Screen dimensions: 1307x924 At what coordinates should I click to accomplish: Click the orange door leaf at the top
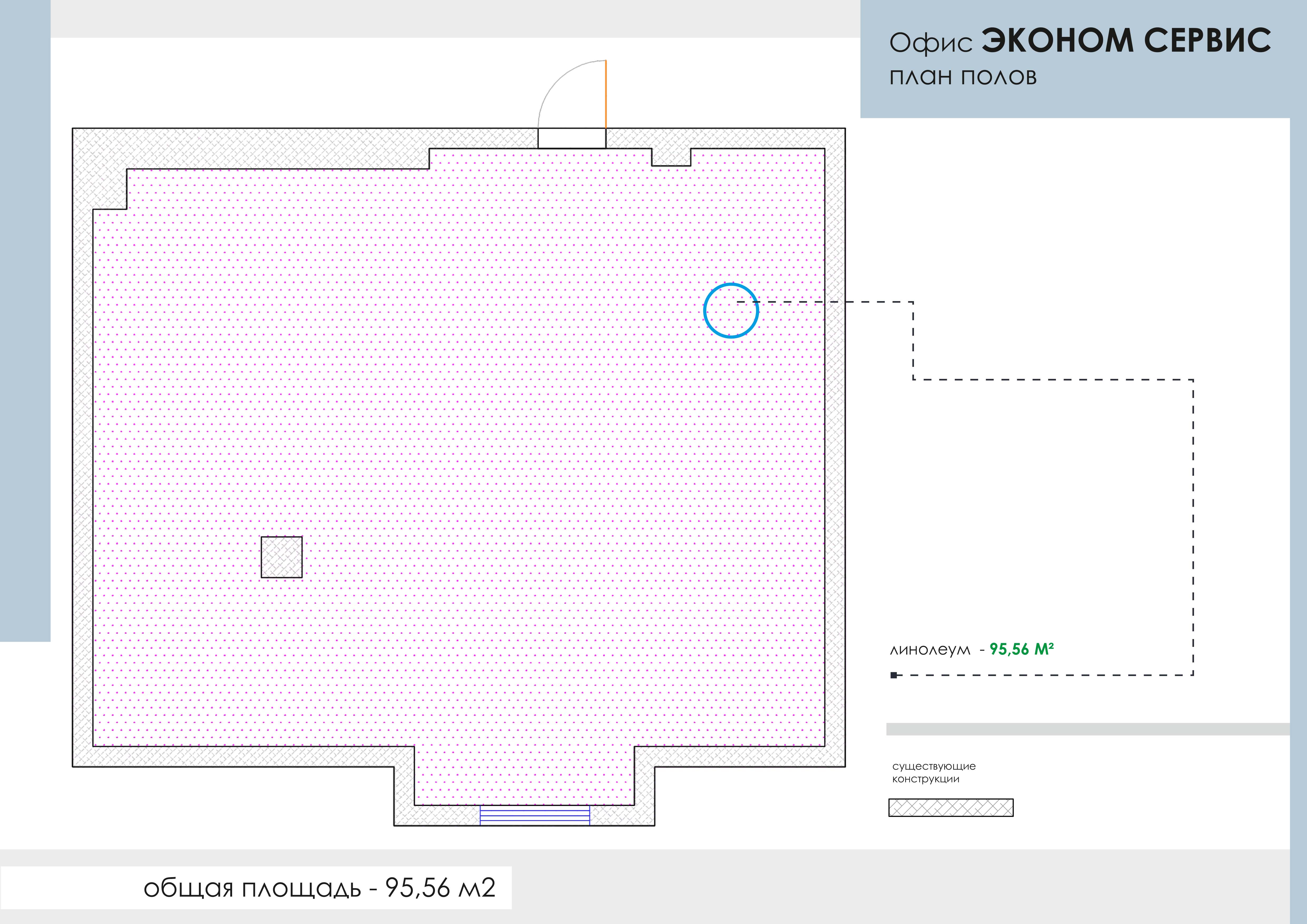click(x=606, y=94)
